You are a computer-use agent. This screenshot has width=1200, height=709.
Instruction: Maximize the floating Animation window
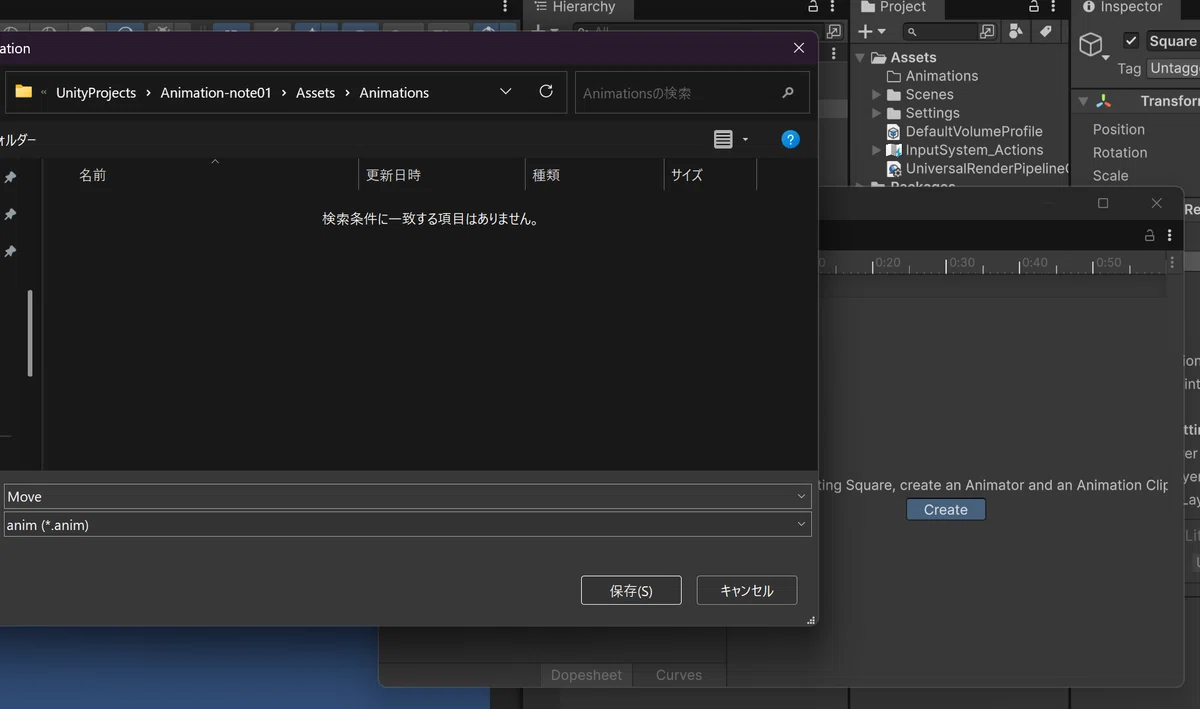1103,203
